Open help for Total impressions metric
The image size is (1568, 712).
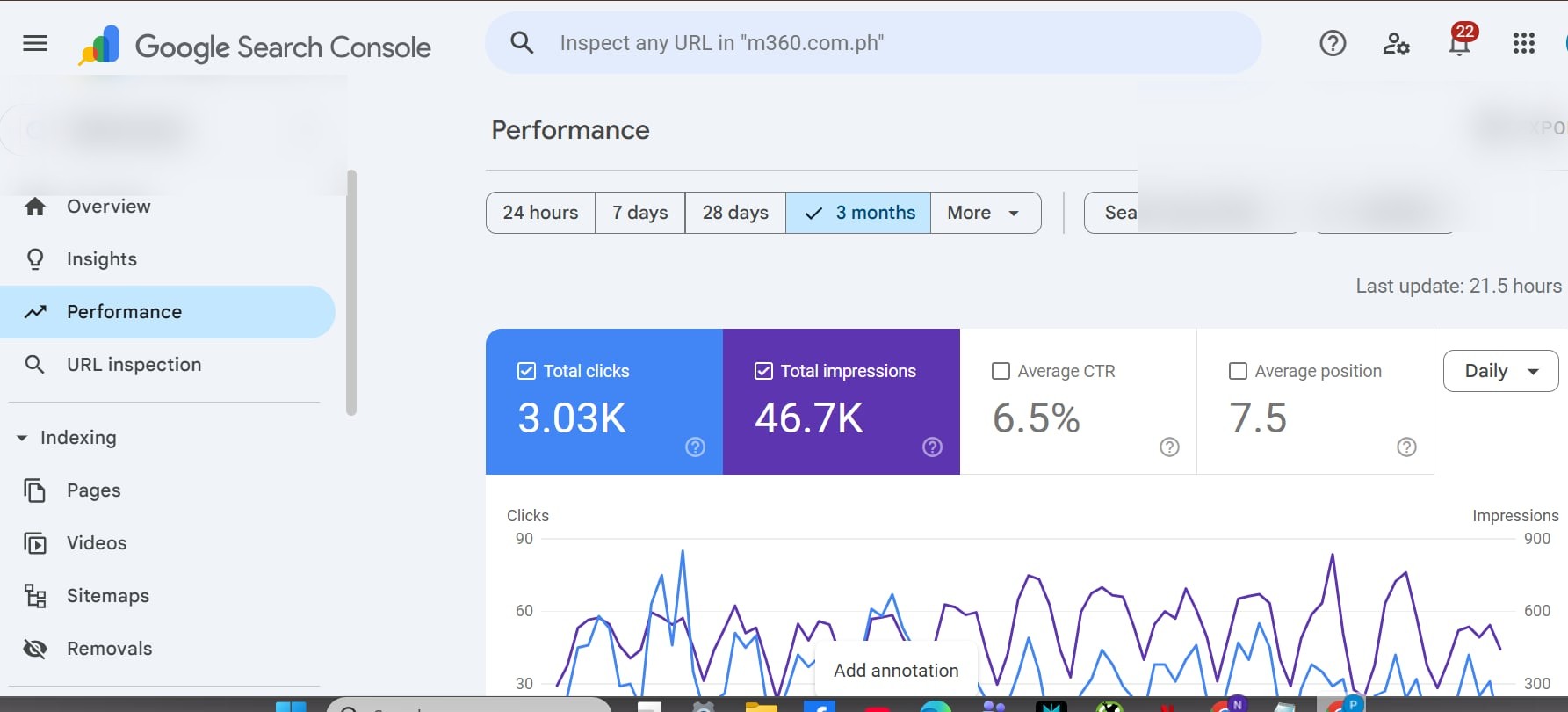(932, 447)
